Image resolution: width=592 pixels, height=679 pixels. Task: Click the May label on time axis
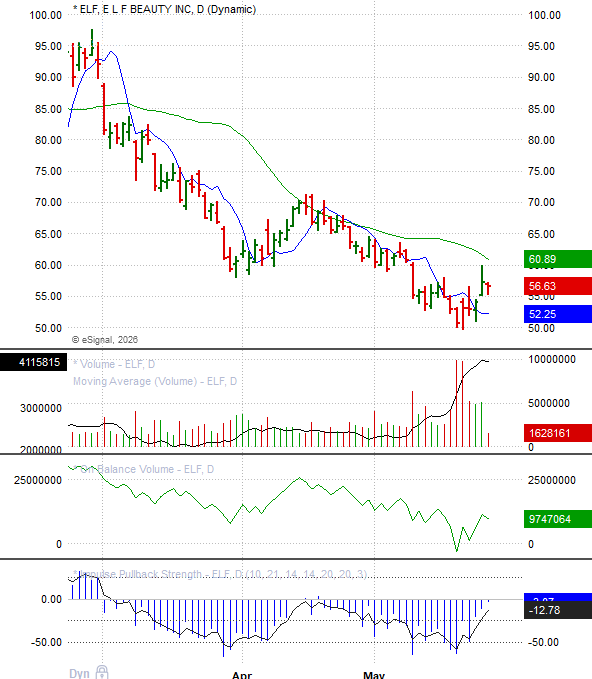coord(374,675)
